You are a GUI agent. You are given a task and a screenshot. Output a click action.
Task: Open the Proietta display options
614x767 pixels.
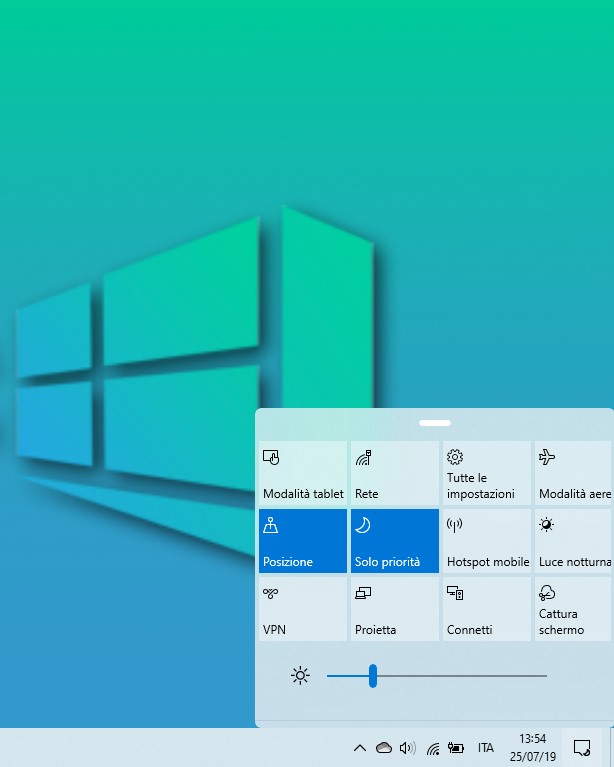pyautogui.click(x=395, y=609)
